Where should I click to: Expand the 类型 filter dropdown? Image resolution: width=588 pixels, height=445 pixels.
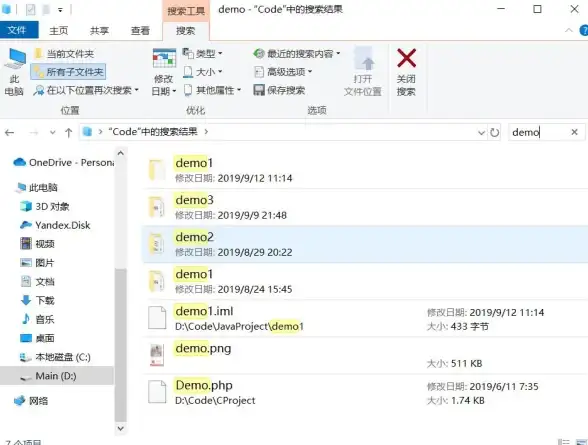(x=202, y=54)
